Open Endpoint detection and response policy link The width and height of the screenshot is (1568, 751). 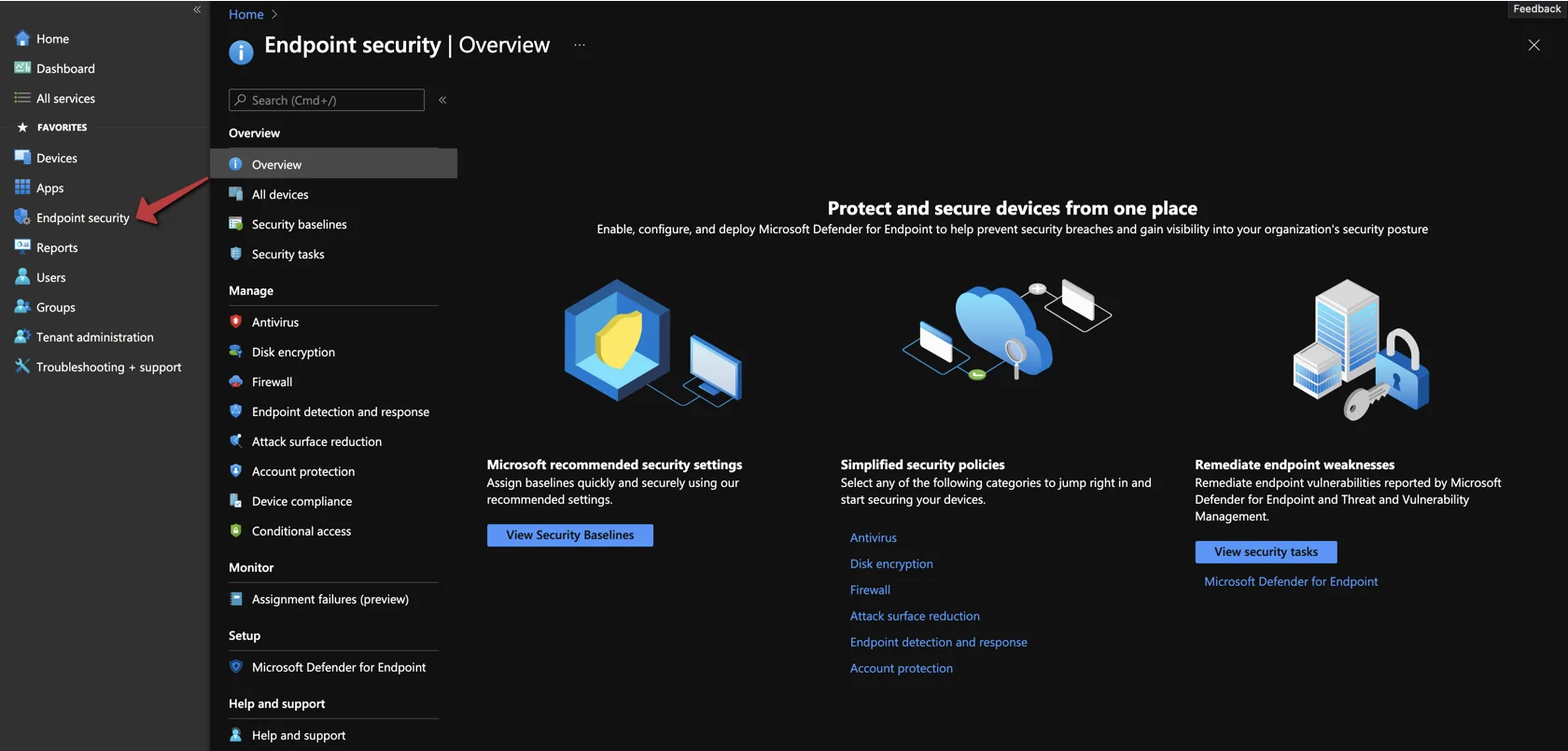coord(938,642)
